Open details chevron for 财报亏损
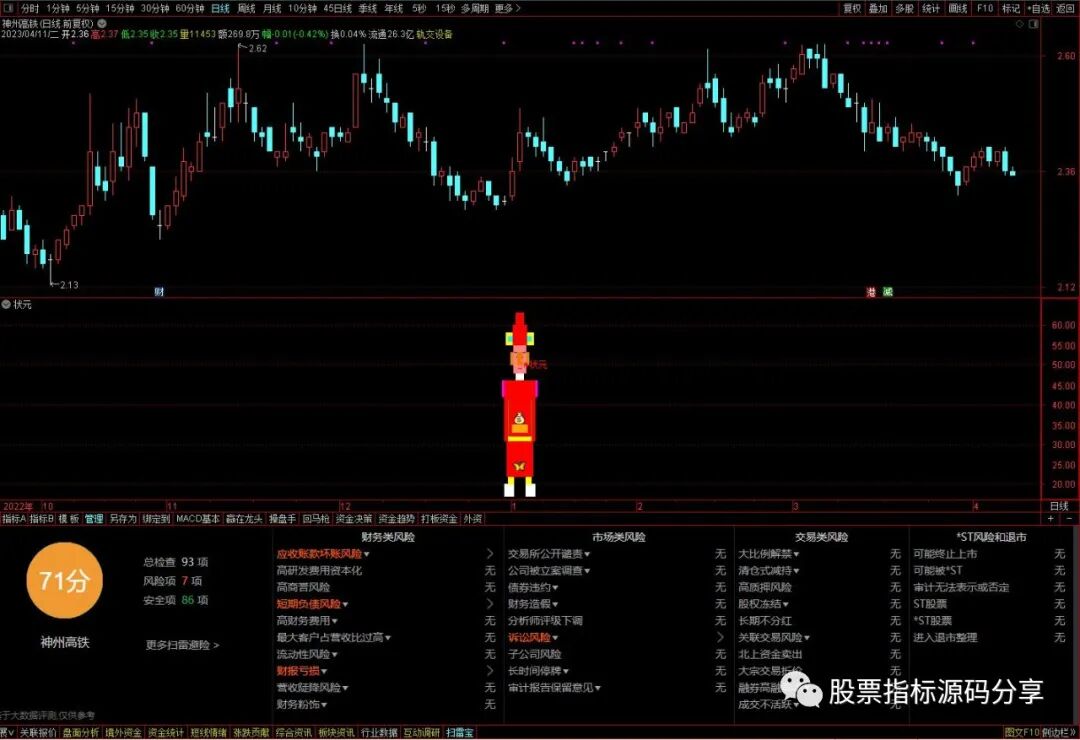The width and height of the screenshot is (1080, 740). coord(490,671)
